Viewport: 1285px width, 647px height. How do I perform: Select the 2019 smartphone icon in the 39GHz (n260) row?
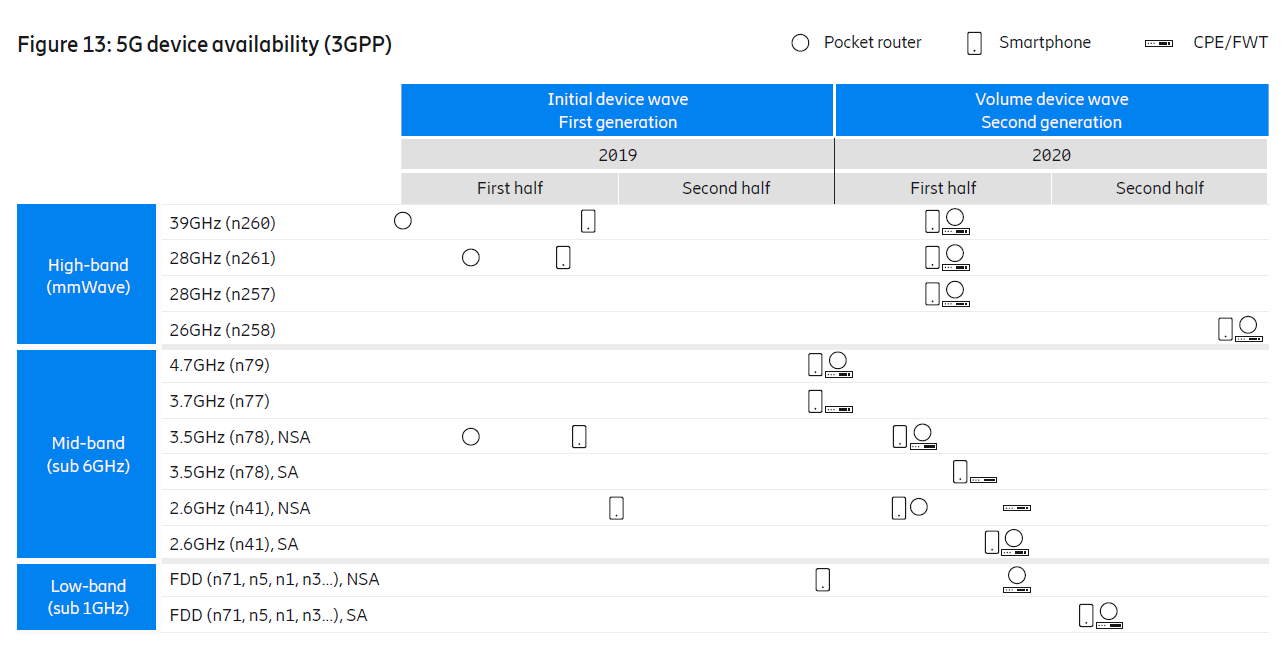588,221
